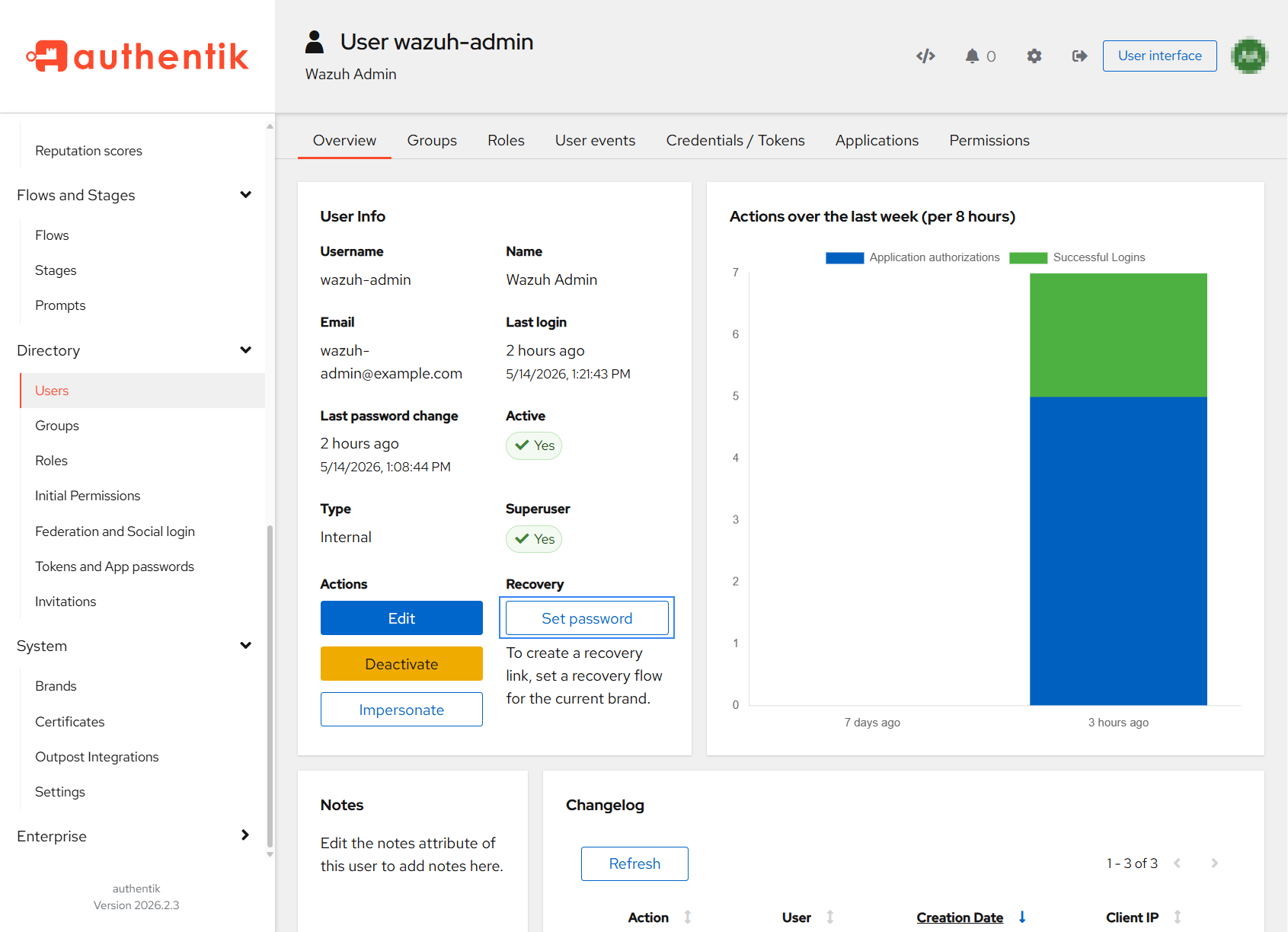The width and height of the screenshot is (1288, 932).
Task: Collapse the Directory section
Action: (246, 350)
